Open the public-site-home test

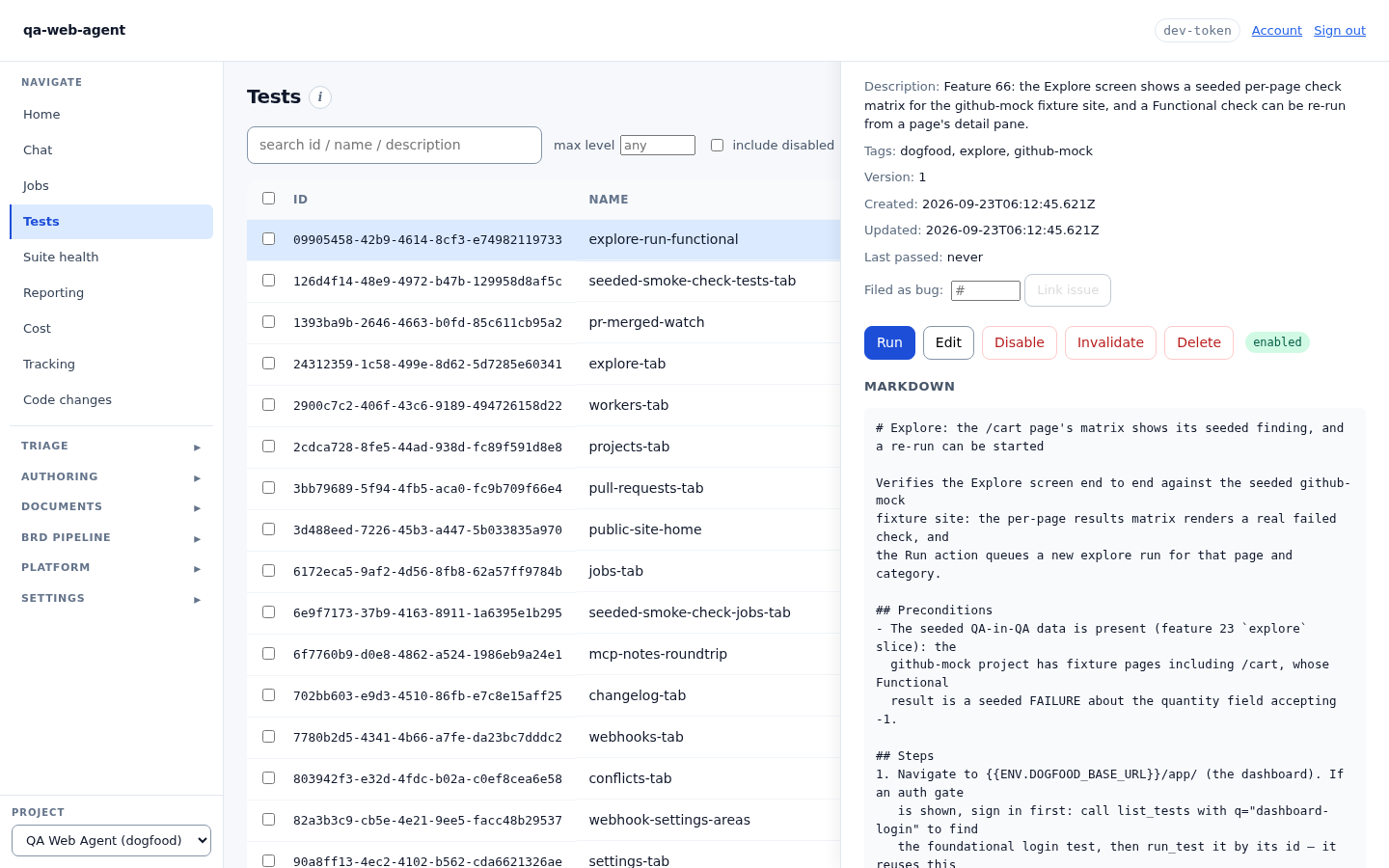645,529
